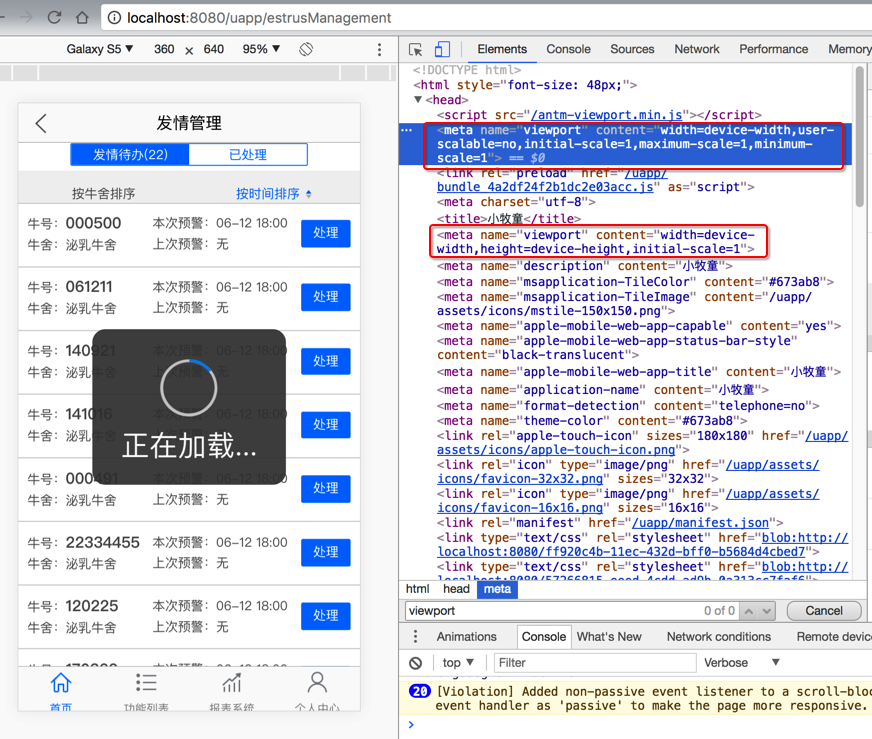Click 处理 for cow 061211

coord(325,297)
